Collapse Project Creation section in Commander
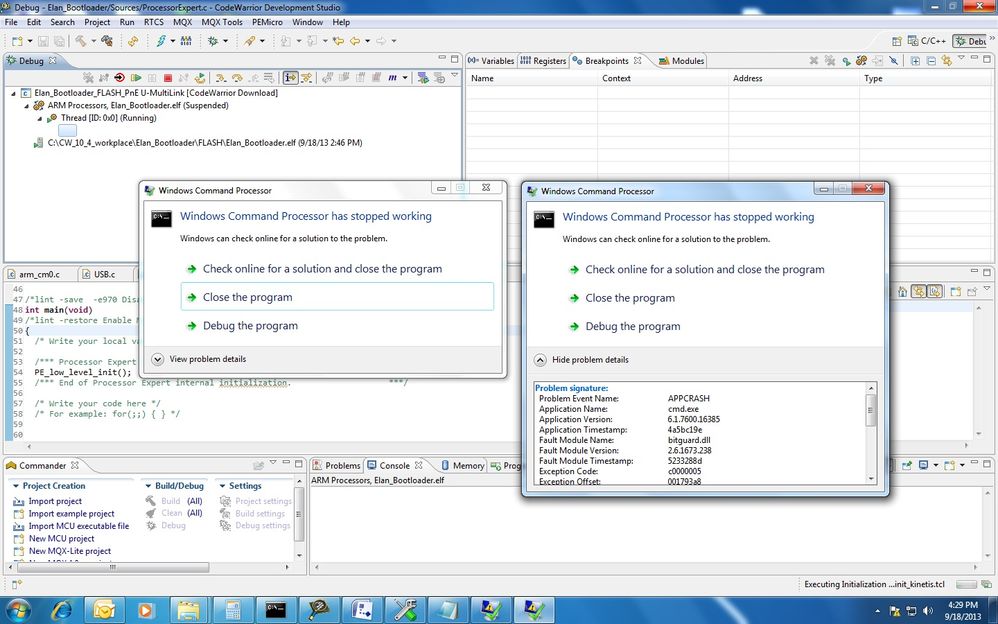 [x=16, y=486]
